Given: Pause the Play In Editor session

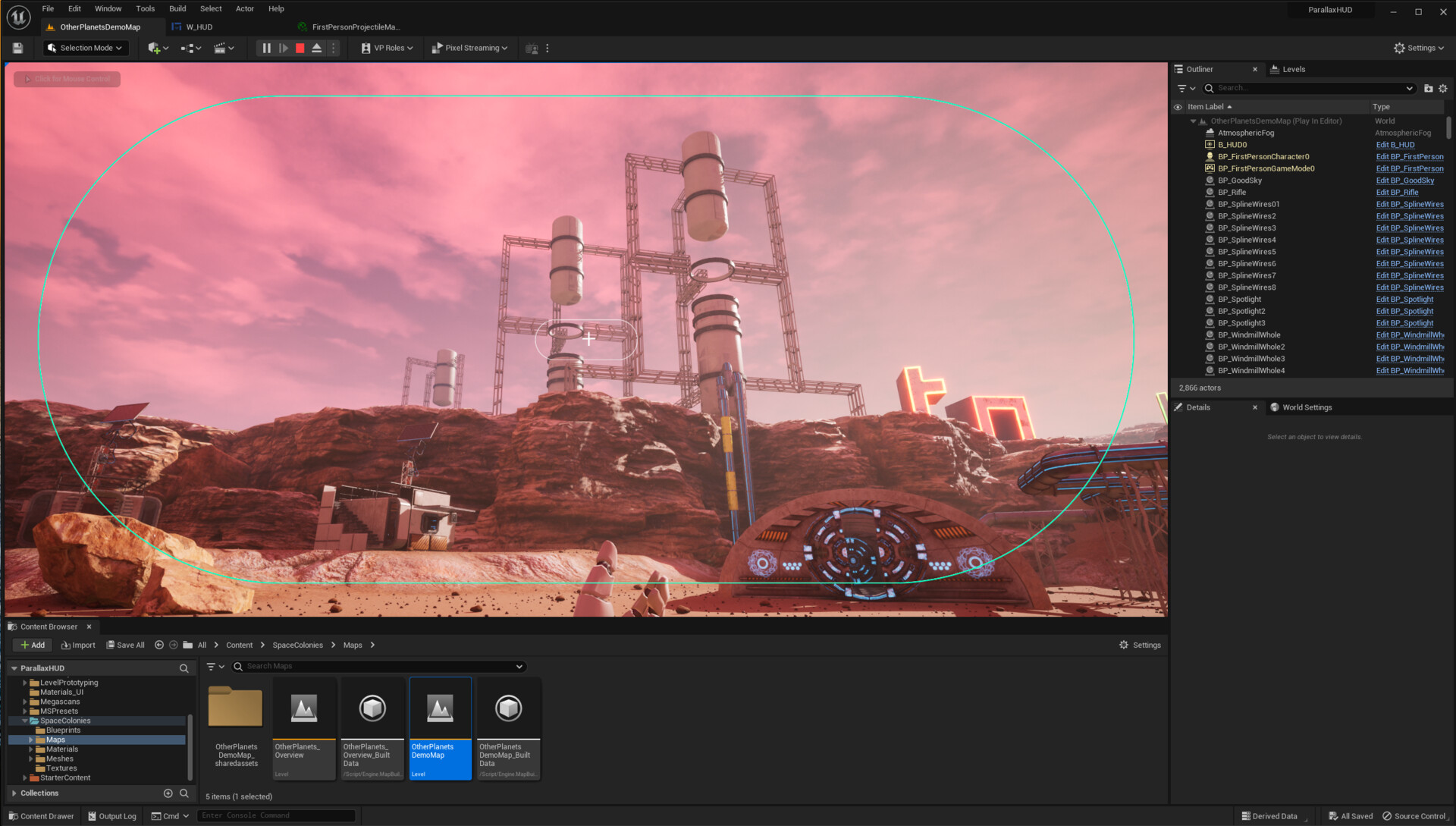Looking at the screenshot, I should (265, 48).
